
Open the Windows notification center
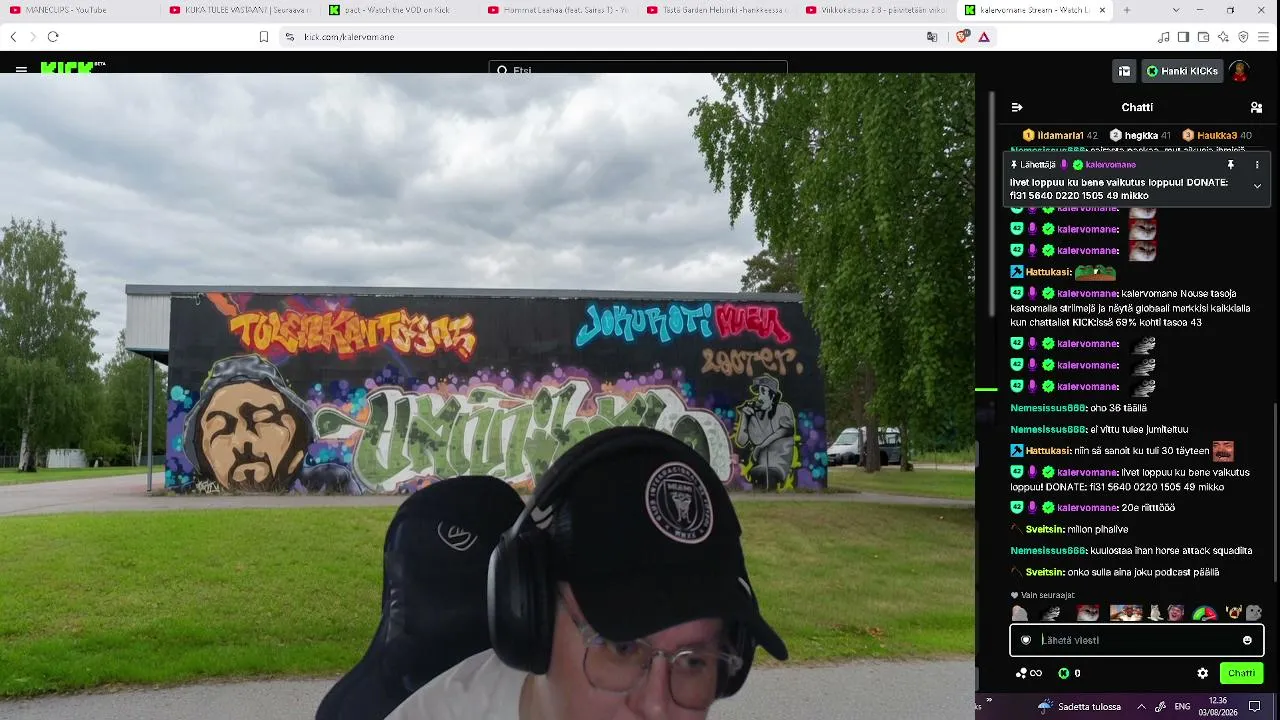pyautogui.click(x=1255, y=707)
